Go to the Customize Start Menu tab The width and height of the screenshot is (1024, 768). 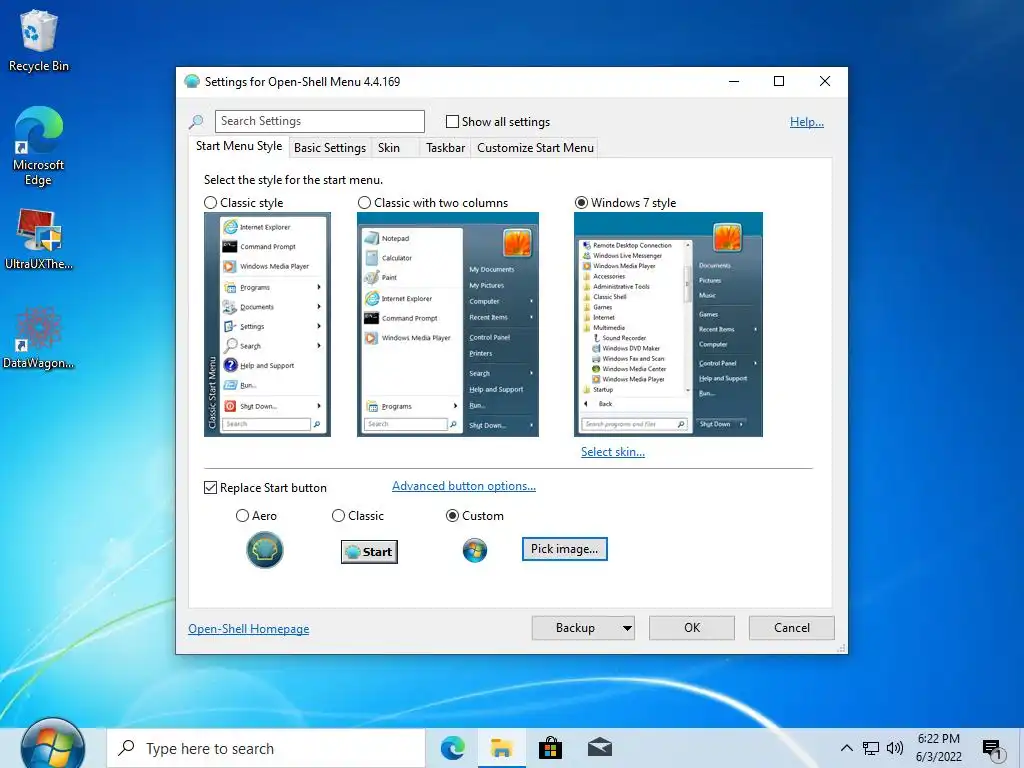[536, 148]
